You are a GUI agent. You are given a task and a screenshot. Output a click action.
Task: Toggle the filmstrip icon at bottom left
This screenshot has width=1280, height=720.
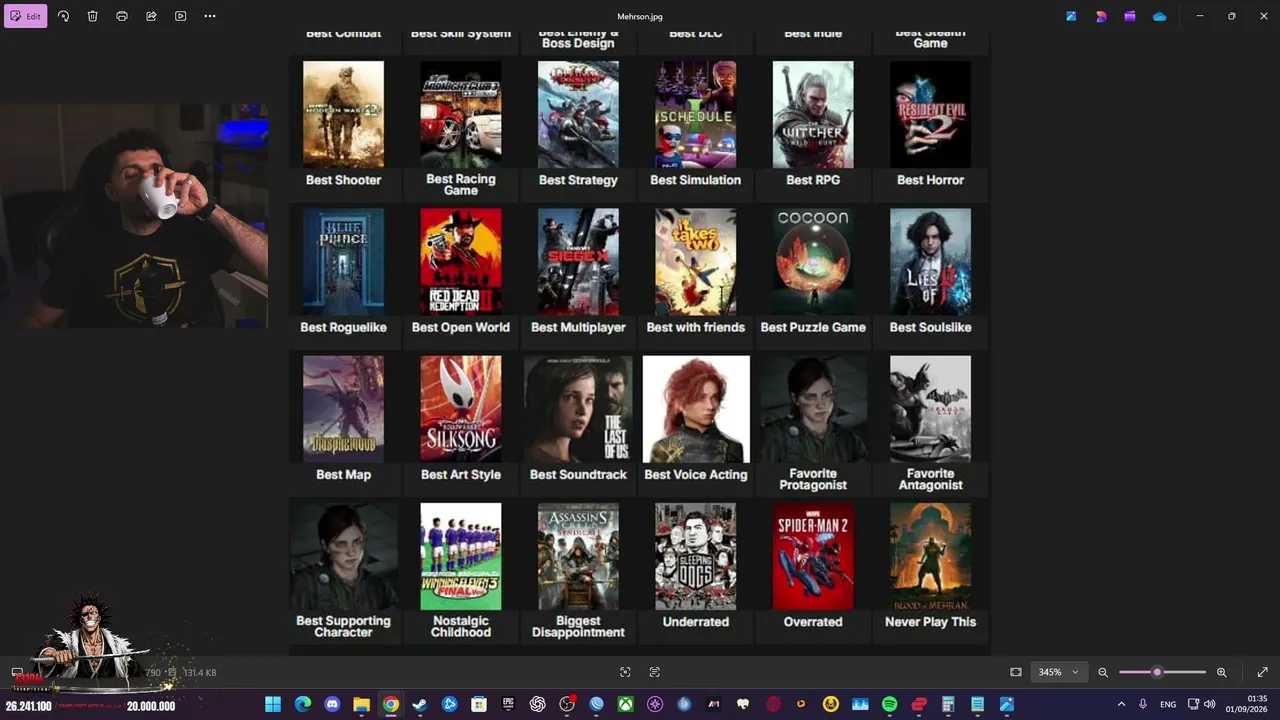pyautogui.click(x=17, y=672)
